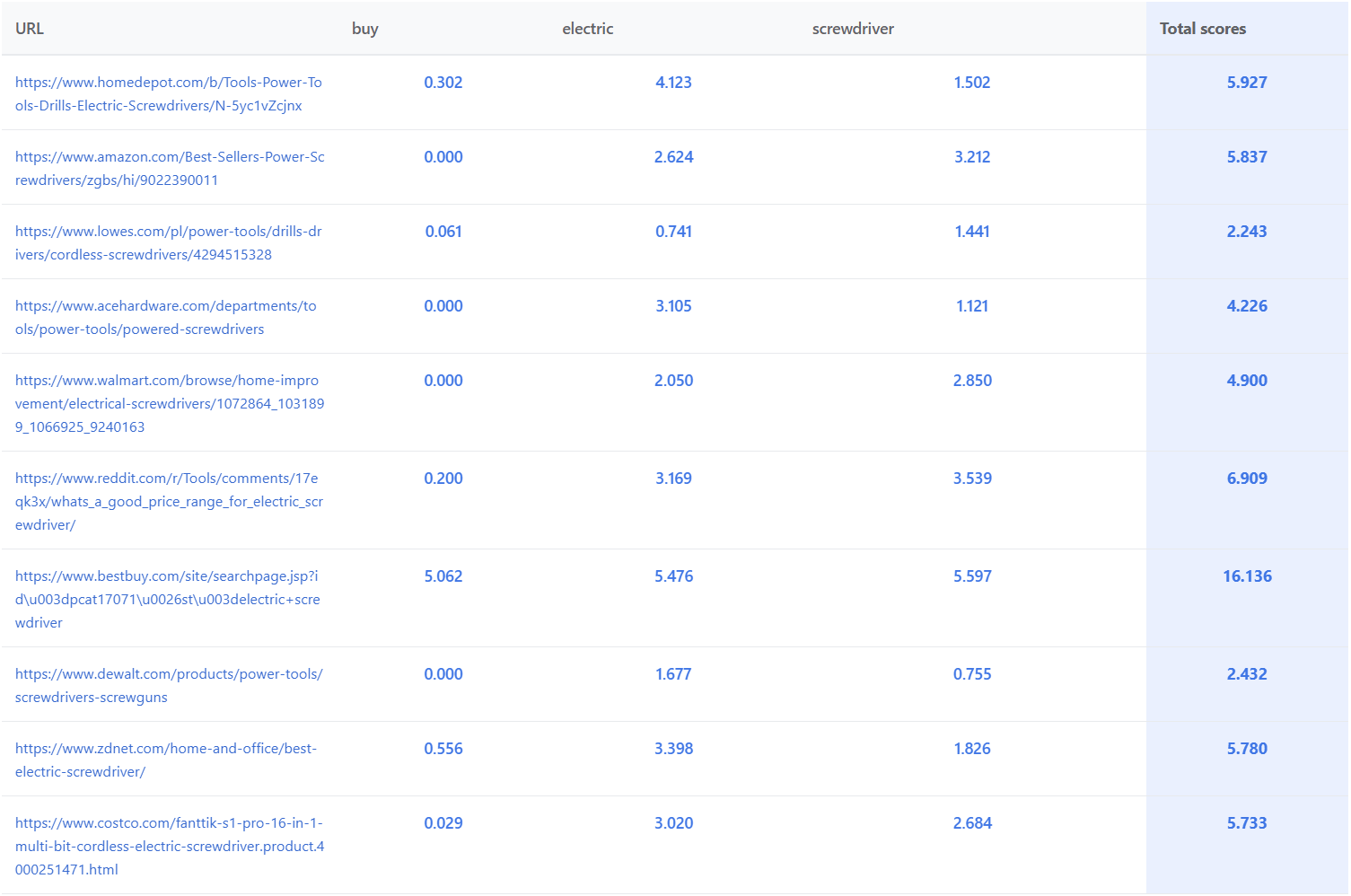The width and height of the screenshot is (1351, 896).
Task: Open the homedepot.com electric screwdrivers link
Action: pos(169,93)
